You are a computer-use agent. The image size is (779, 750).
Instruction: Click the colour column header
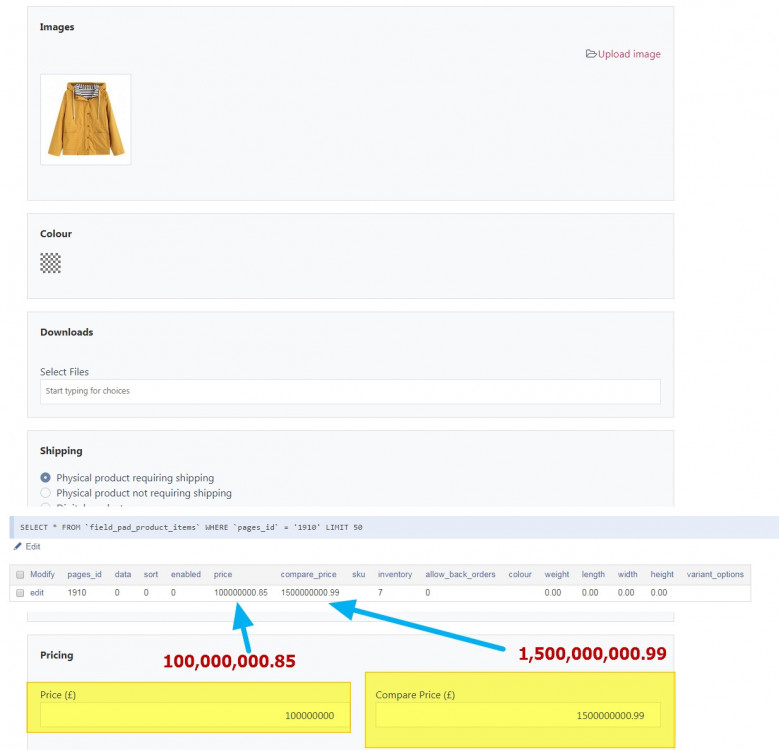[520, 574]
